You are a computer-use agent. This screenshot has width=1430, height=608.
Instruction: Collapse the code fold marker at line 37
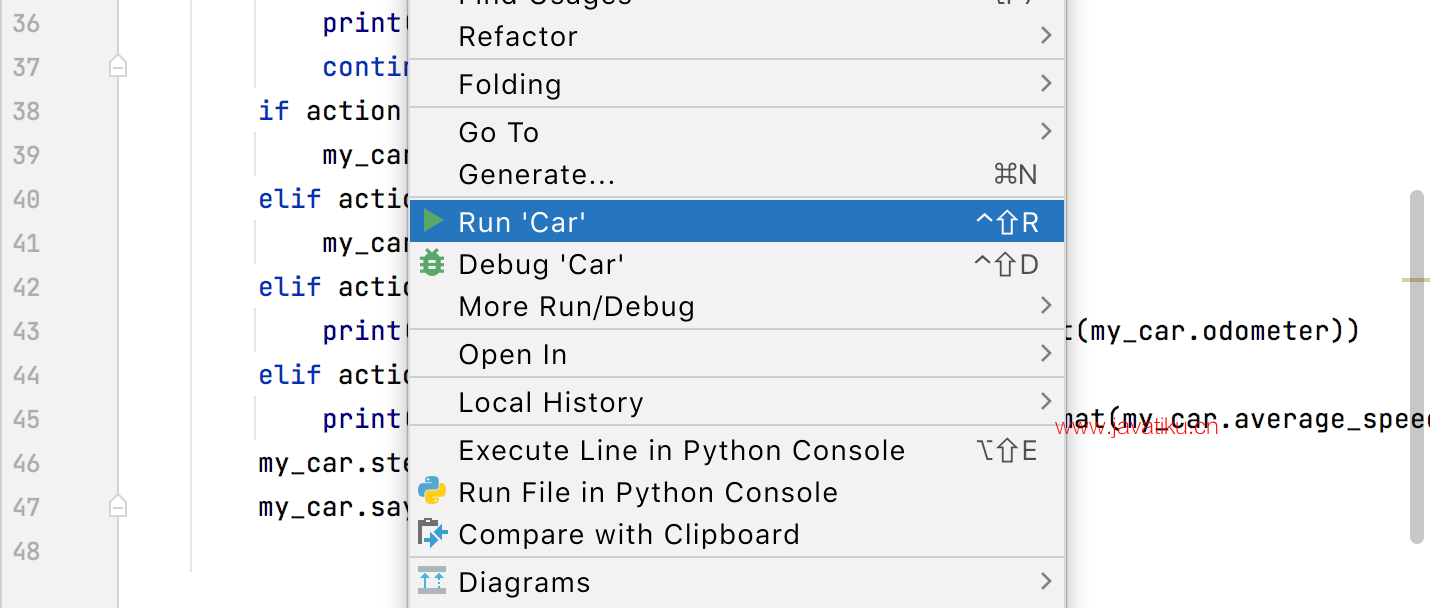(118, 67)
